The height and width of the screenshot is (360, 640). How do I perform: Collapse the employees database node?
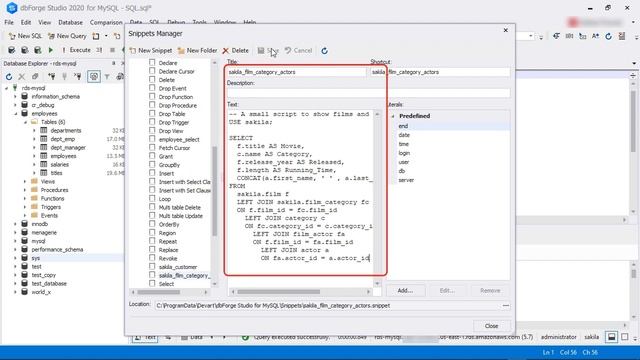pyautogui.click(x=16, y=113)
